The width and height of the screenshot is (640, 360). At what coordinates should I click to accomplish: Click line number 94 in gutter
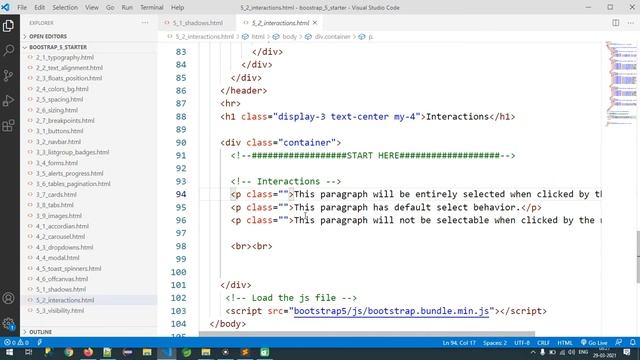point(181,194)
